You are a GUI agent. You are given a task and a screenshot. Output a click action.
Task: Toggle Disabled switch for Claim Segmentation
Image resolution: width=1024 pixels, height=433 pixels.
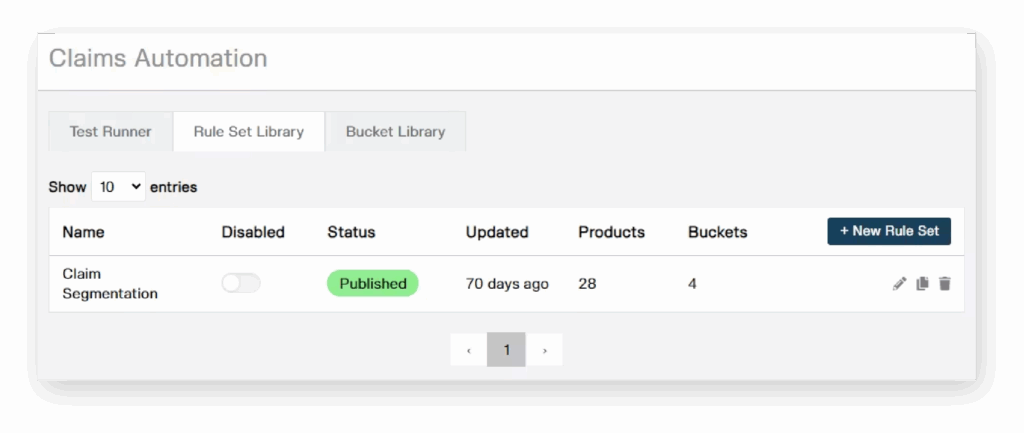241,283
